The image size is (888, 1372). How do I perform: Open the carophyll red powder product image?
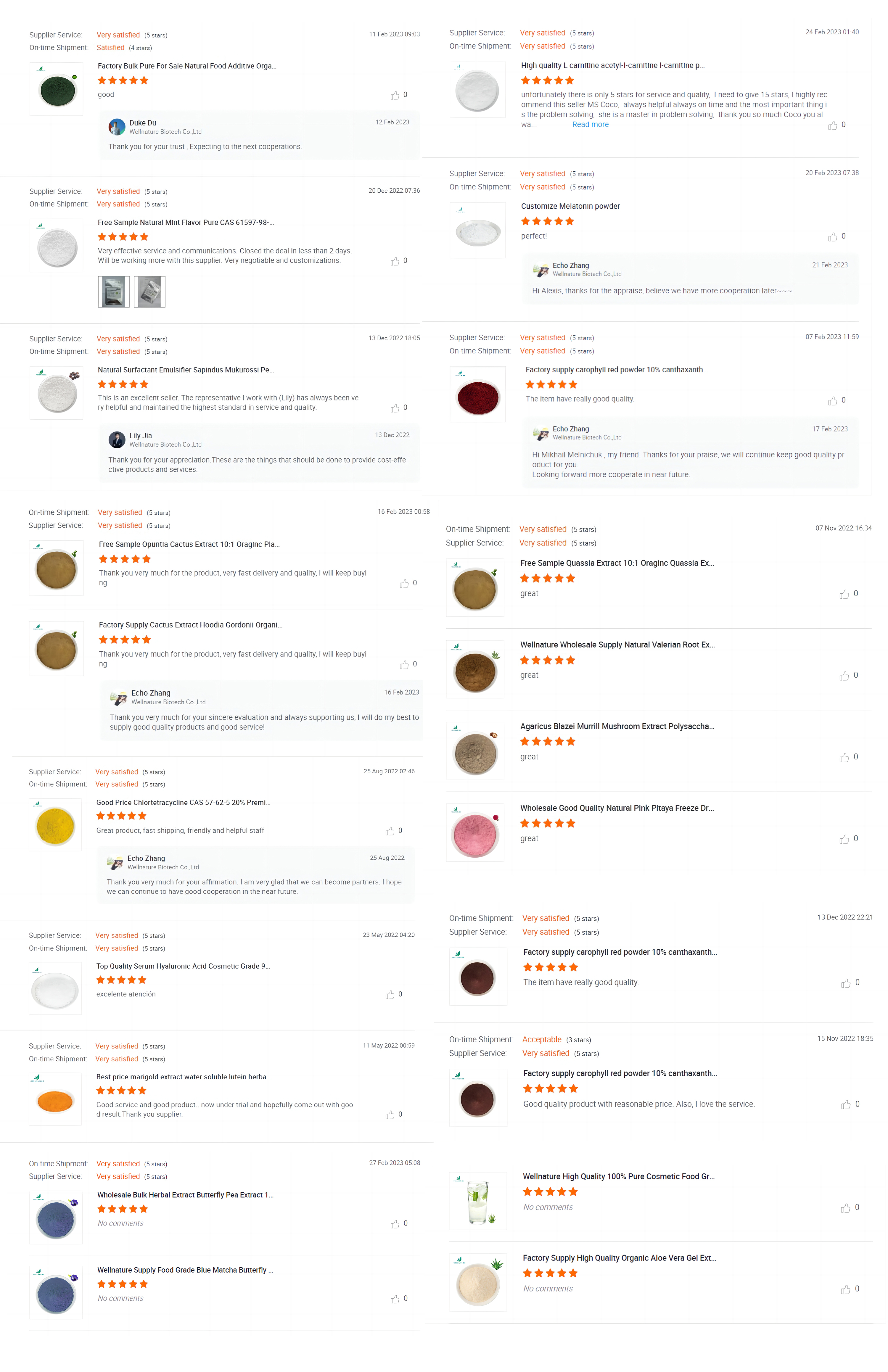pos(477,394)
